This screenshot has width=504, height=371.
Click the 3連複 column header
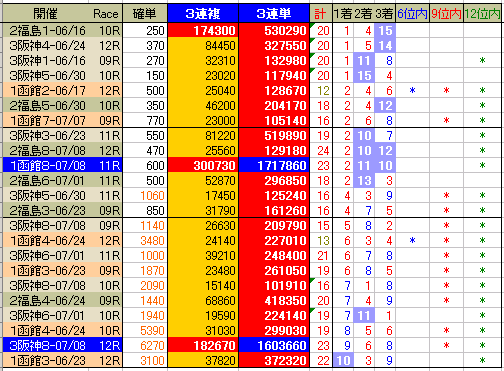point(203,14)
